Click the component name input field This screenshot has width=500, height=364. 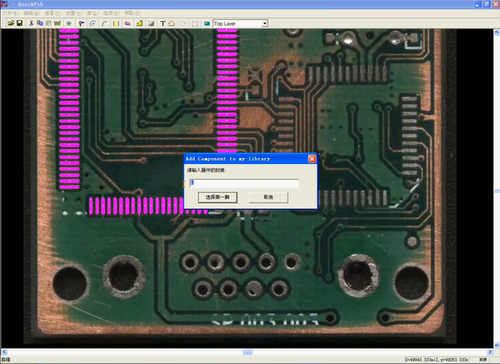click(x=244, y=183)
